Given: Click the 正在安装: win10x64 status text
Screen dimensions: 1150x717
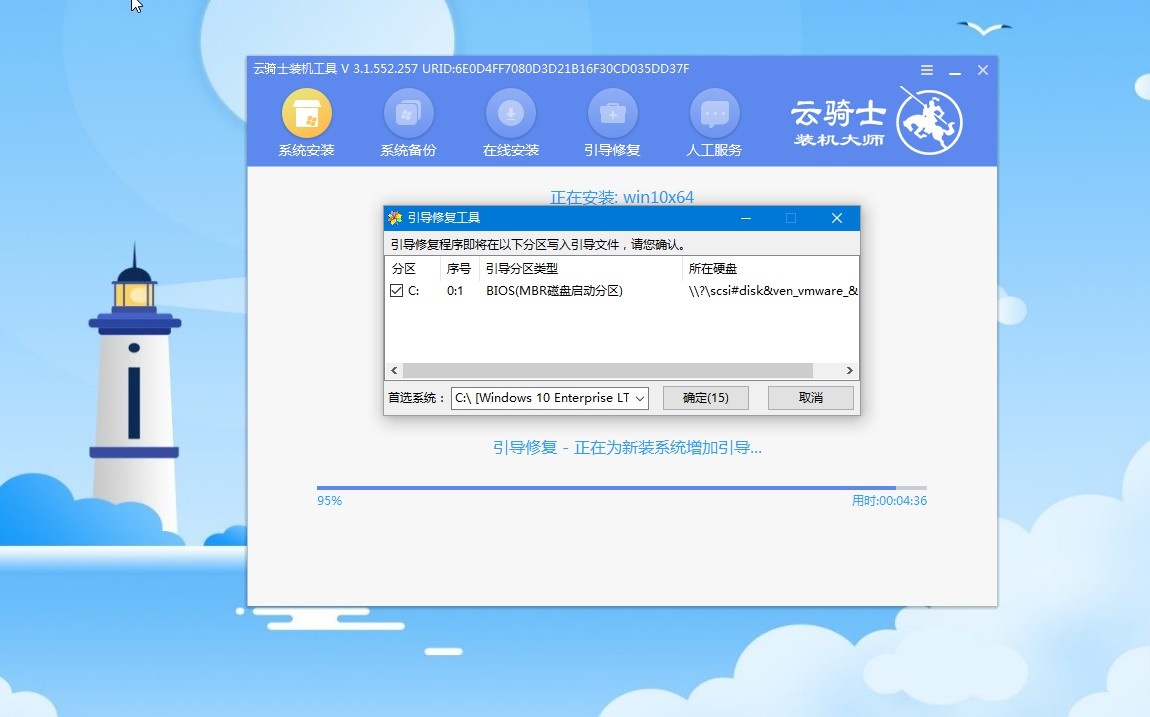Looking at the screenshot, I should [622, 196].
